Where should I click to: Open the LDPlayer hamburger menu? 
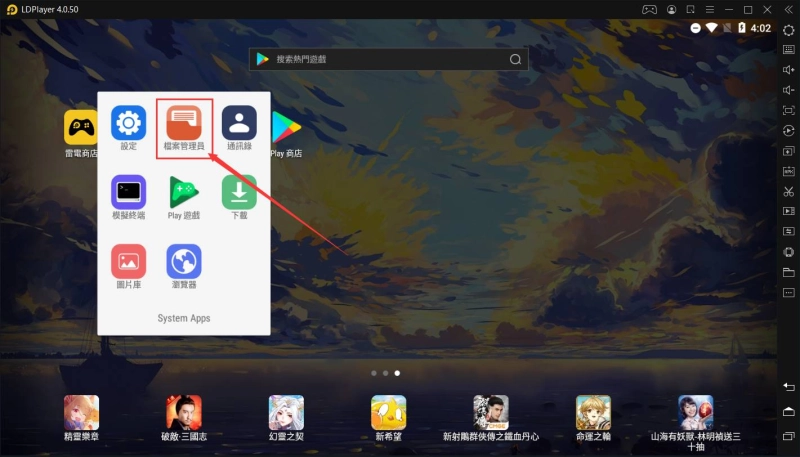pyautogui.click(x=709, y=9)
